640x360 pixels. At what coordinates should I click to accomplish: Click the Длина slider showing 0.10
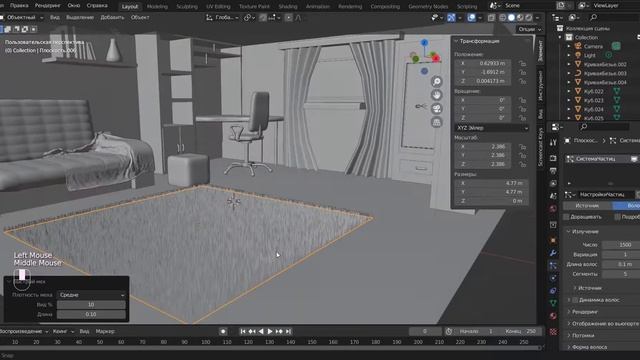pyautogui.click(x=91, y=314)
